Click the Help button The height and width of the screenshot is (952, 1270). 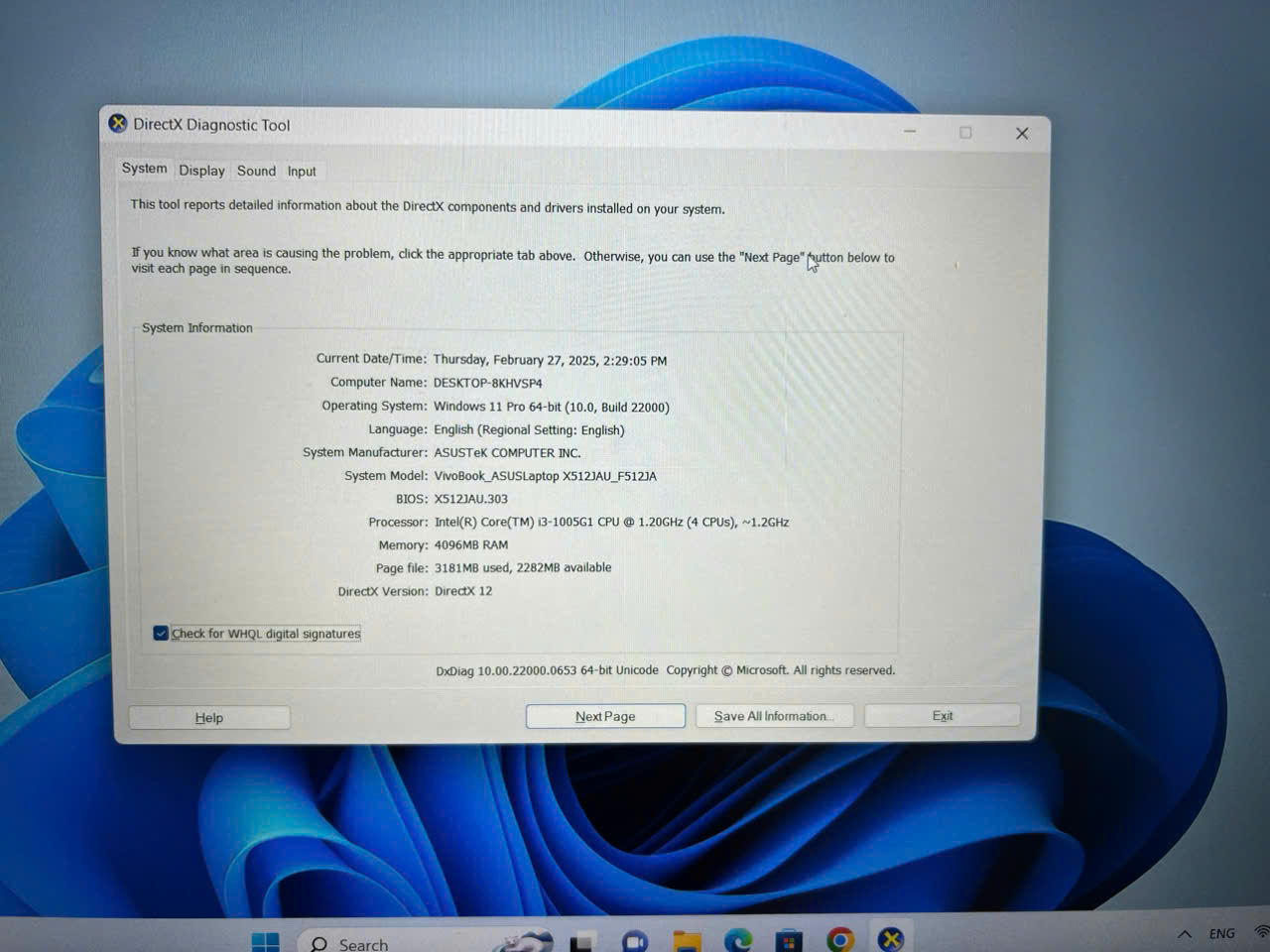pos(209,717)
